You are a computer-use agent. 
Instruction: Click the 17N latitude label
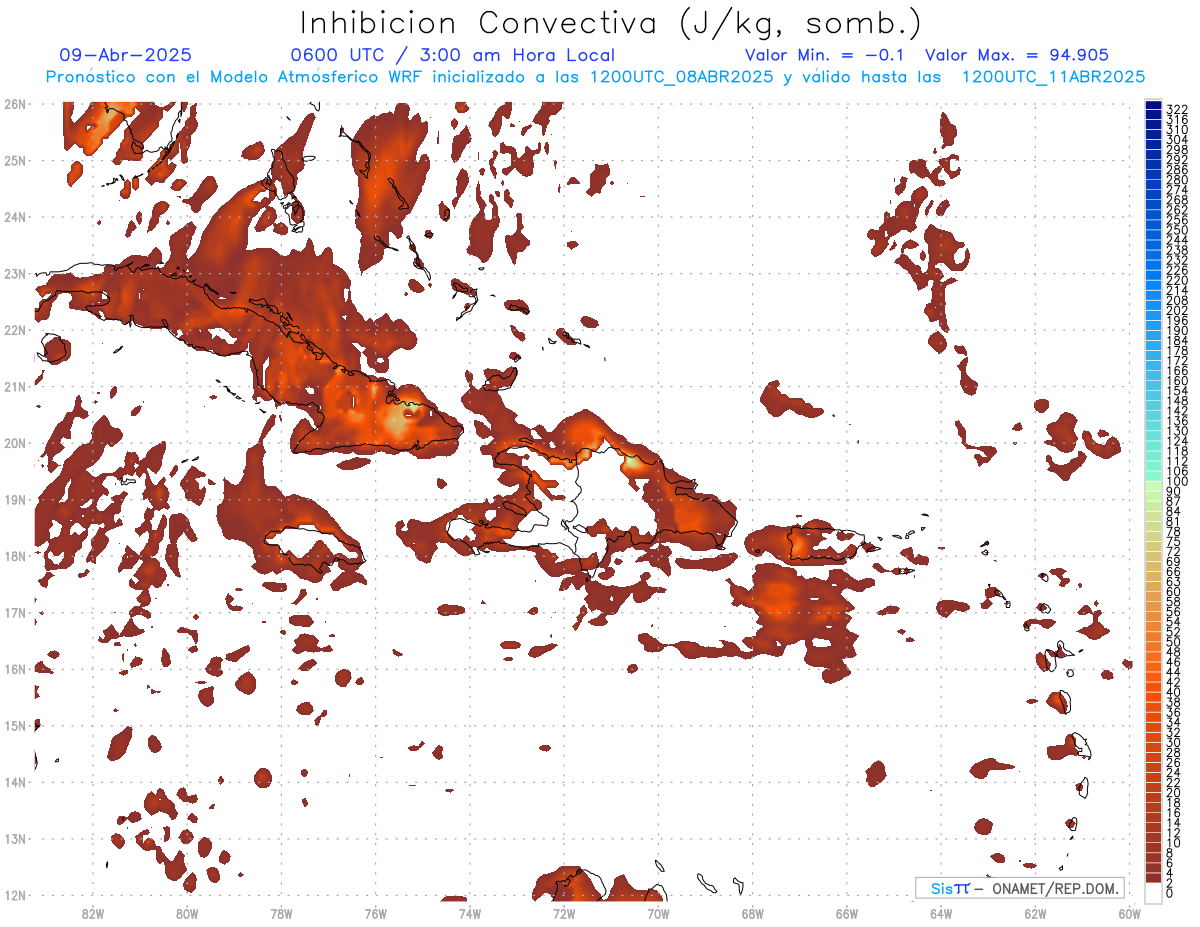(x=14, y=612)
